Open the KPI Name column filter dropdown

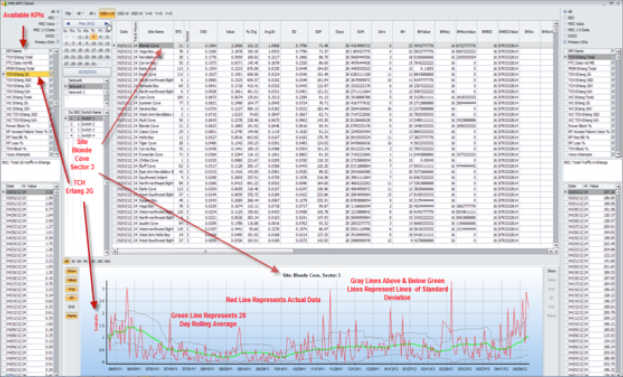tap(51, 51)
